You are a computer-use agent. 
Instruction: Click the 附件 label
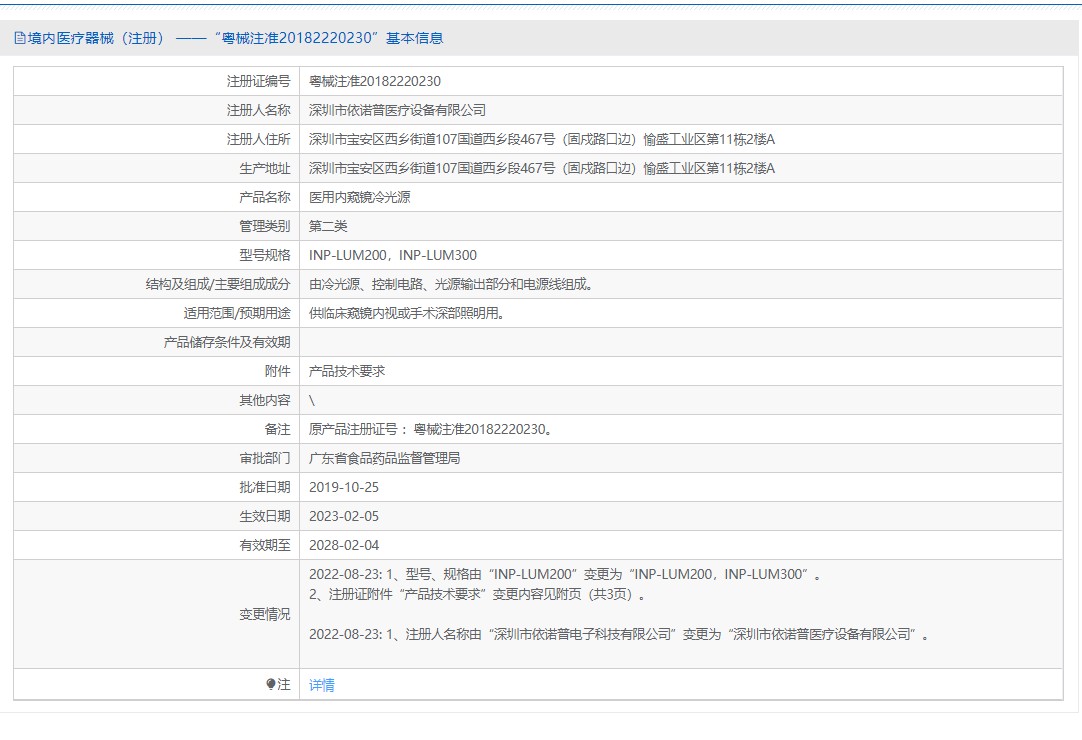(278, 371)
